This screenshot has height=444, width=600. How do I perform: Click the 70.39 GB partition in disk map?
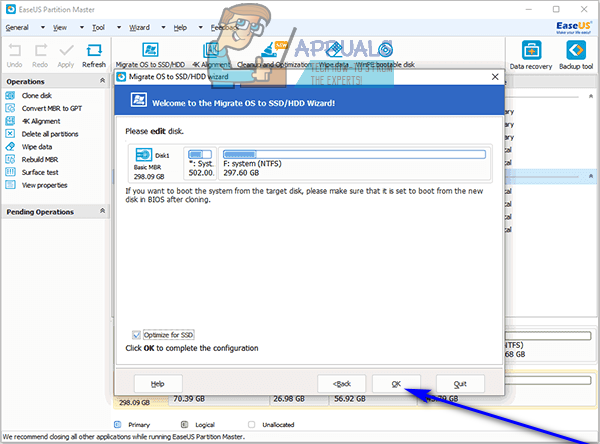tap(218, 399)
